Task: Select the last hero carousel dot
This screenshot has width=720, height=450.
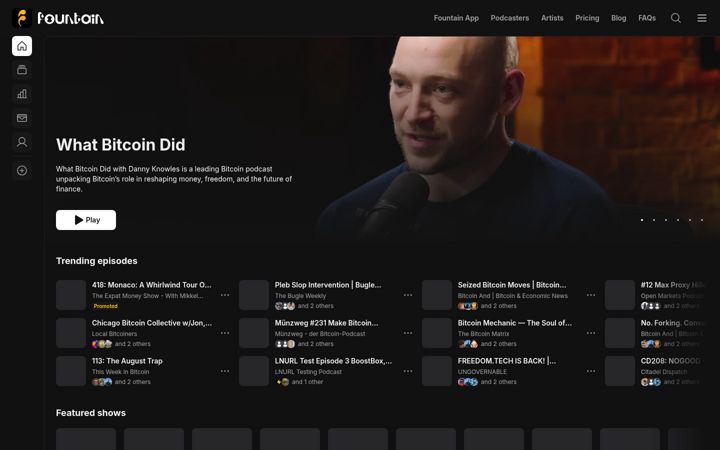Action: click(702, 220)
